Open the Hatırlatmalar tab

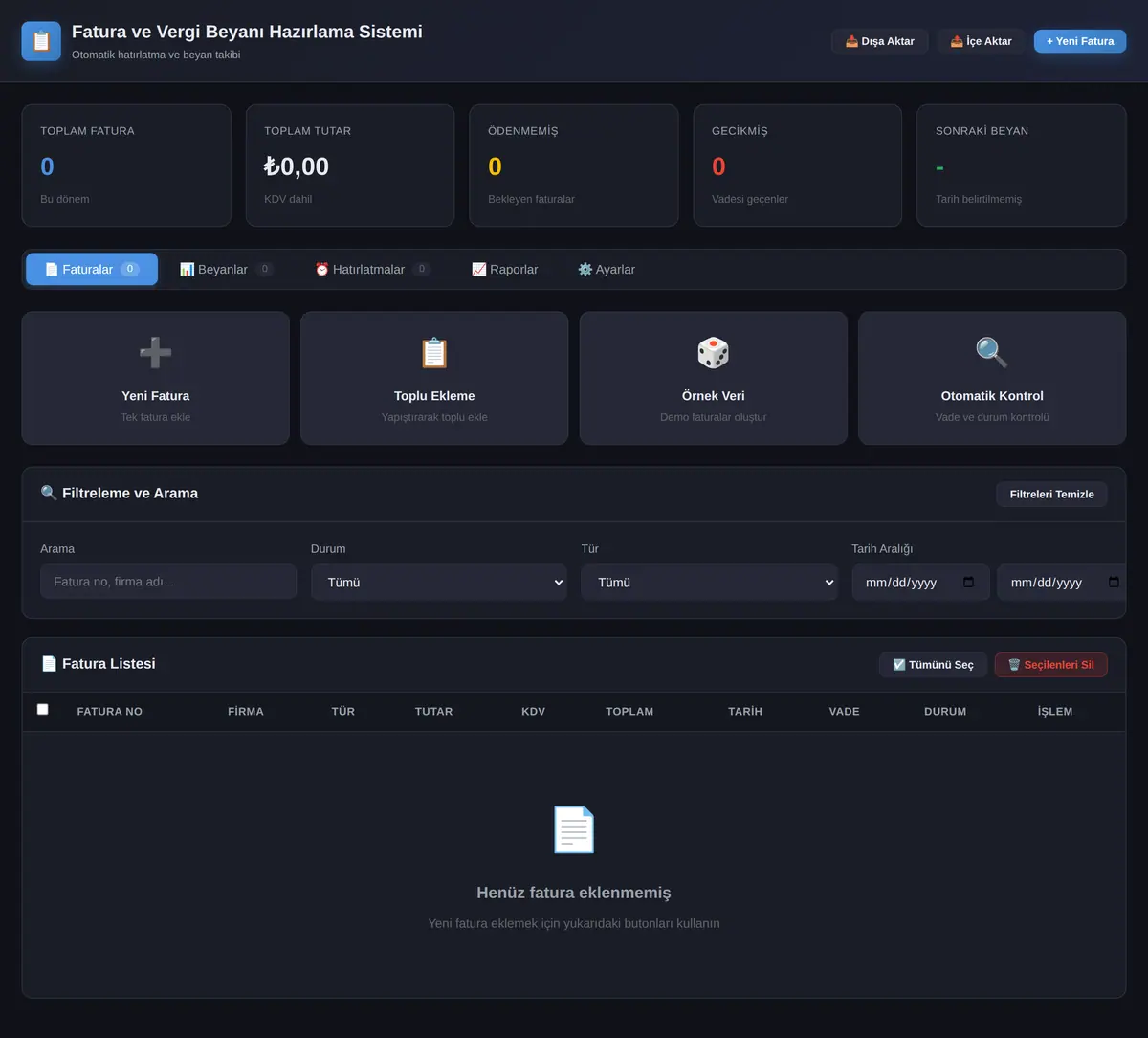pos(373,270)
